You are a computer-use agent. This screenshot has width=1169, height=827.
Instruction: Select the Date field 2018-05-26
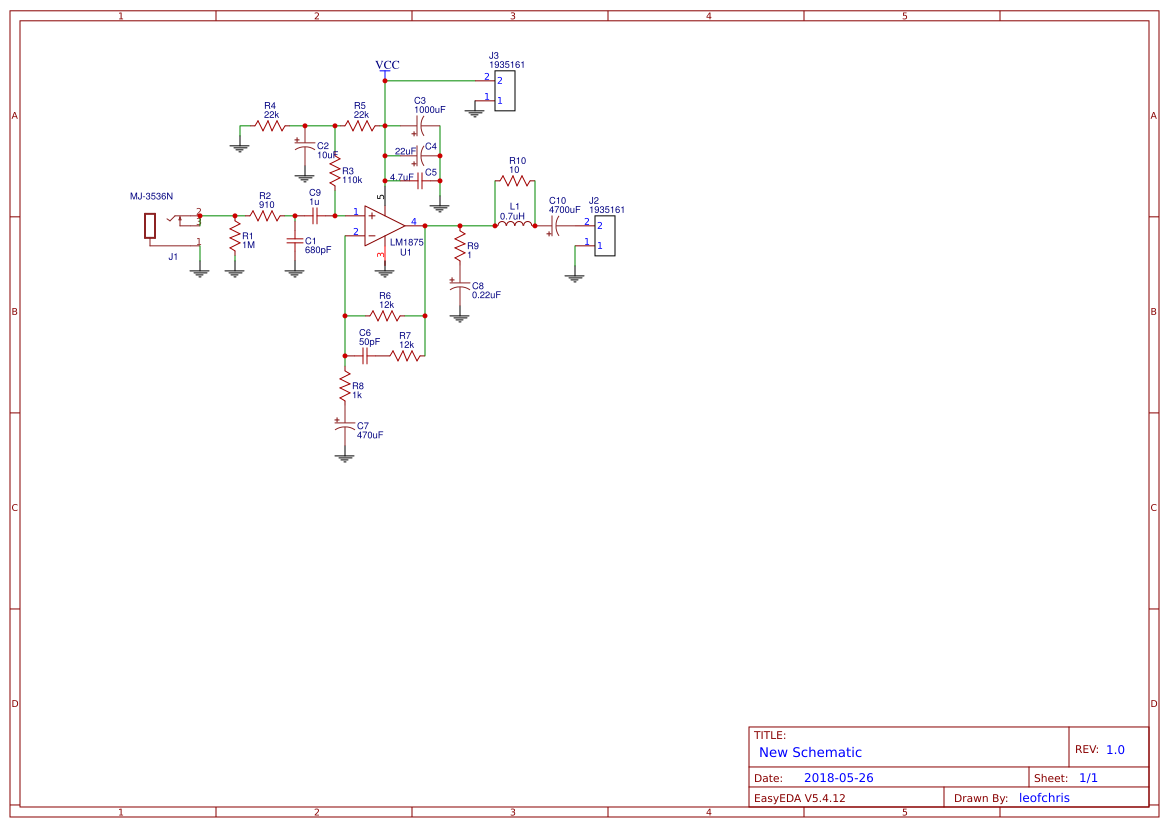coord(840,777)
